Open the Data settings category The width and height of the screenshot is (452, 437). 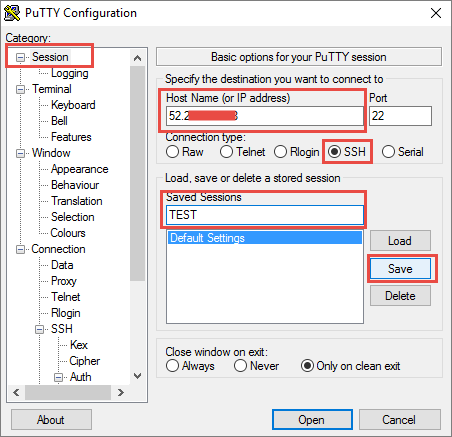pos(62,265)
